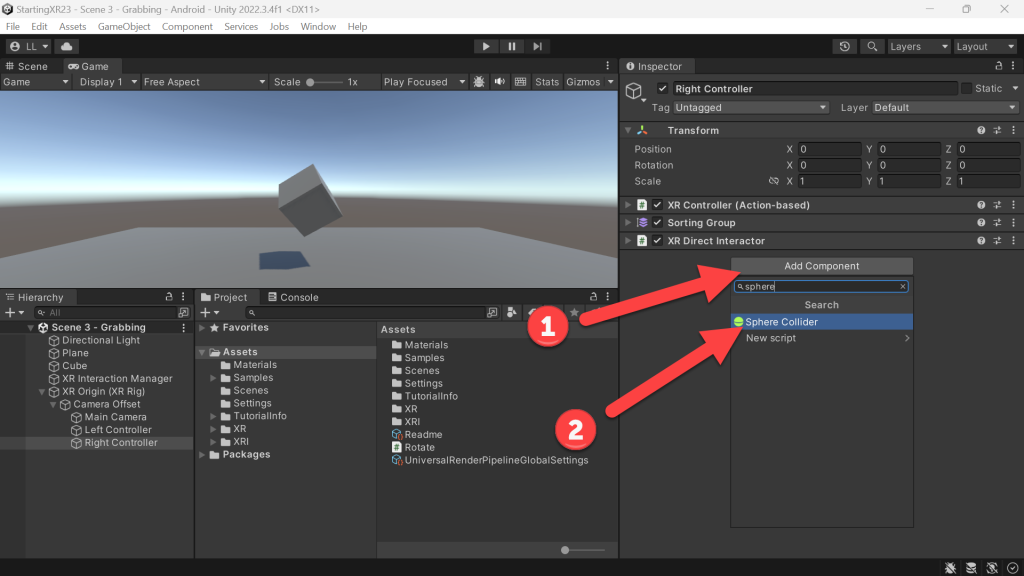The height and width of the screenshot is (576, 1024).
Task: Expand XR Controller (Action-based) component
Action: [x=628, y=205]
